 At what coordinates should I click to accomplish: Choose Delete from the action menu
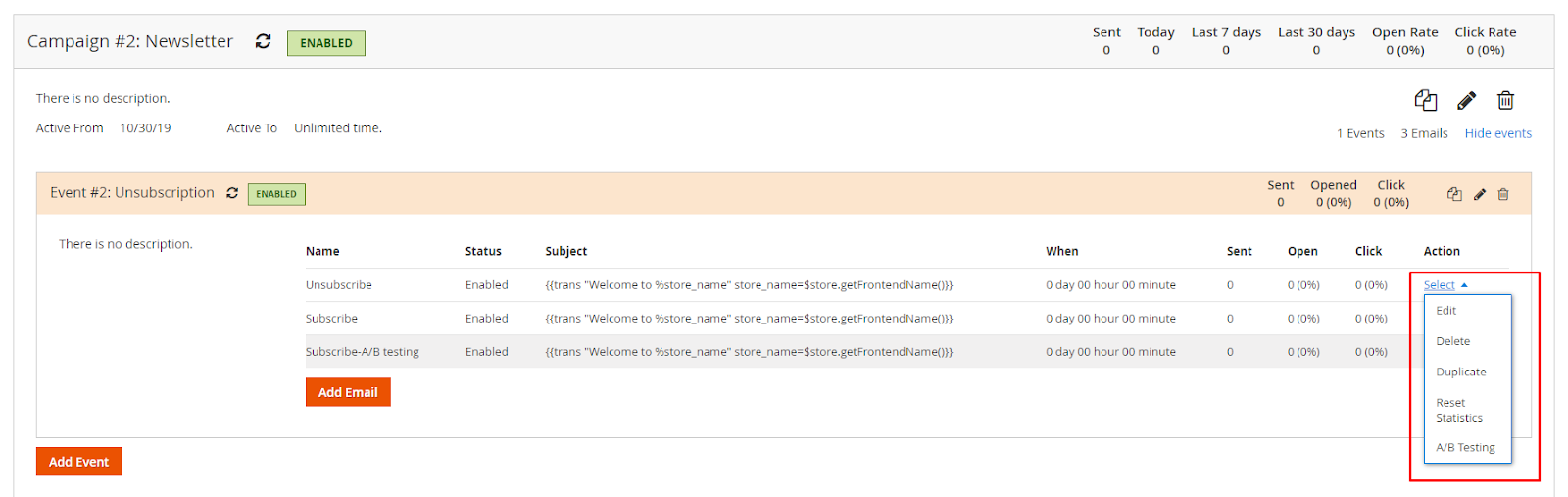(x=1452, y=341)
